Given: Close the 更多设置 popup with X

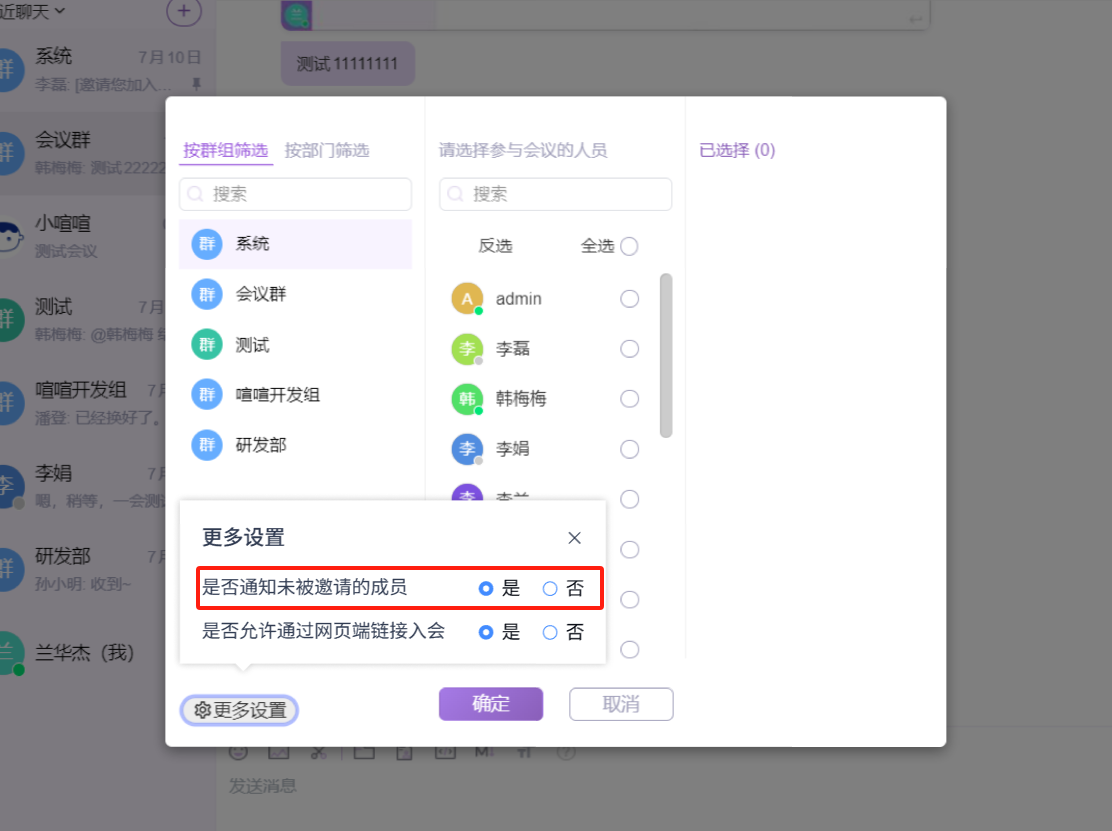Looking at the screenshot, I should click(x=574, y=538).
